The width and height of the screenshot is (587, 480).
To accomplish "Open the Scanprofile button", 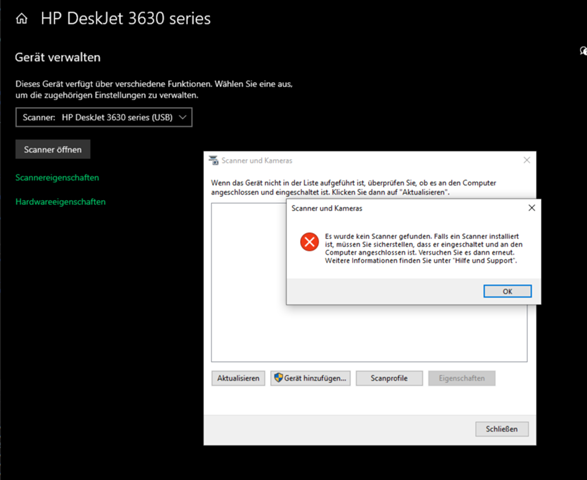I will click(x=389, y=378).
